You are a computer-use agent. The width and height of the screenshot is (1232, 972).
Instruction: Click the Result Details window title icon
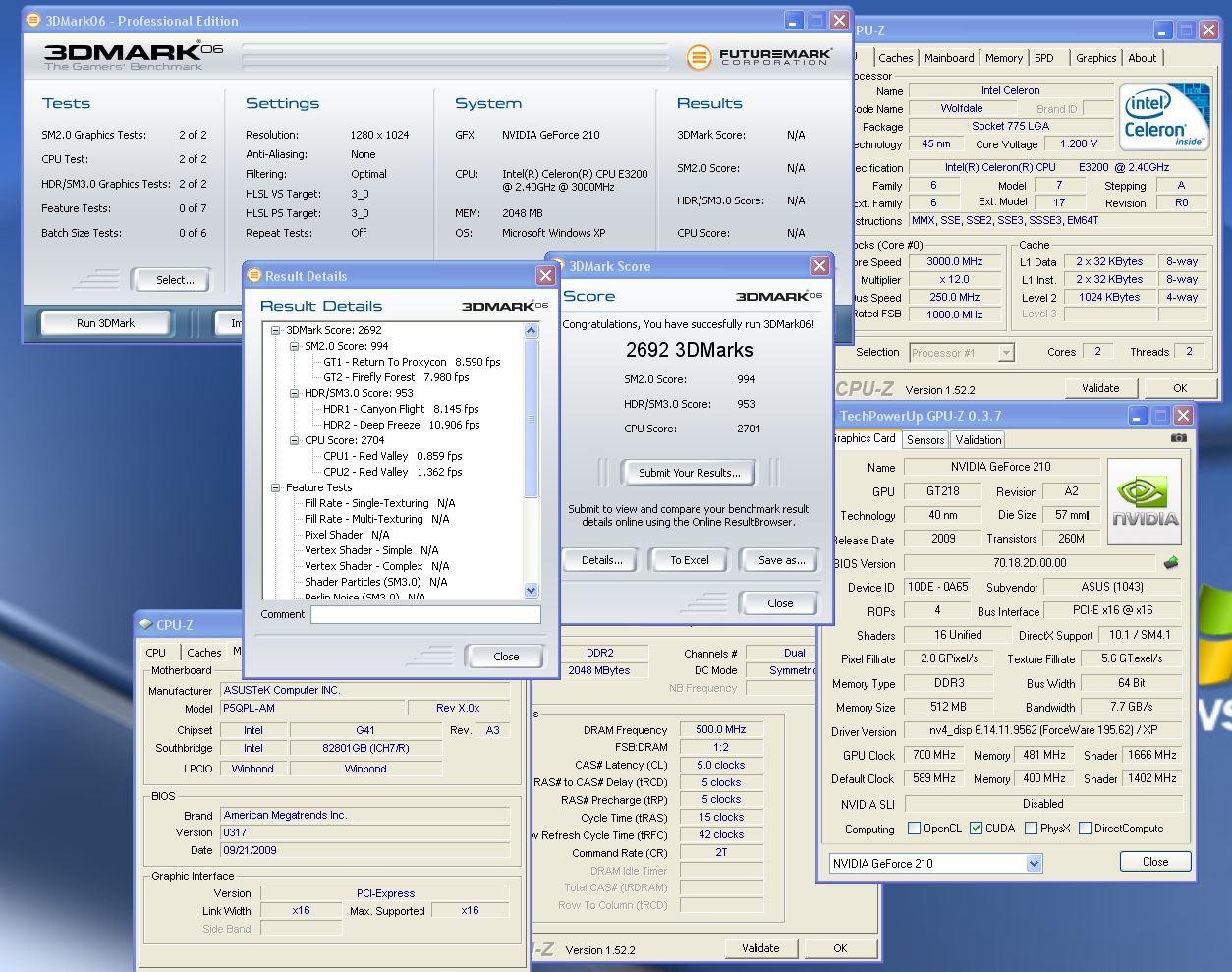[254, 276]
